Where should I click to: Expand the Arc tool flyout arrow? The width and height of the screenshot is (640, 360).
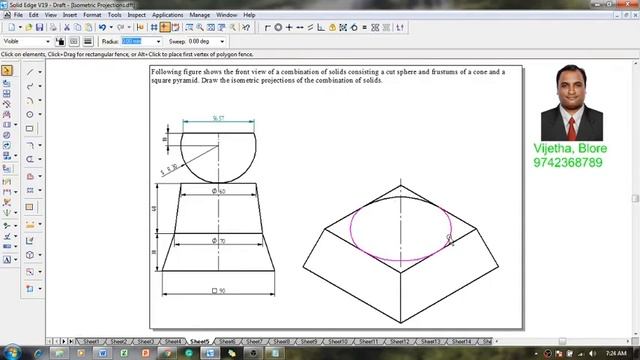click(40, 100)
